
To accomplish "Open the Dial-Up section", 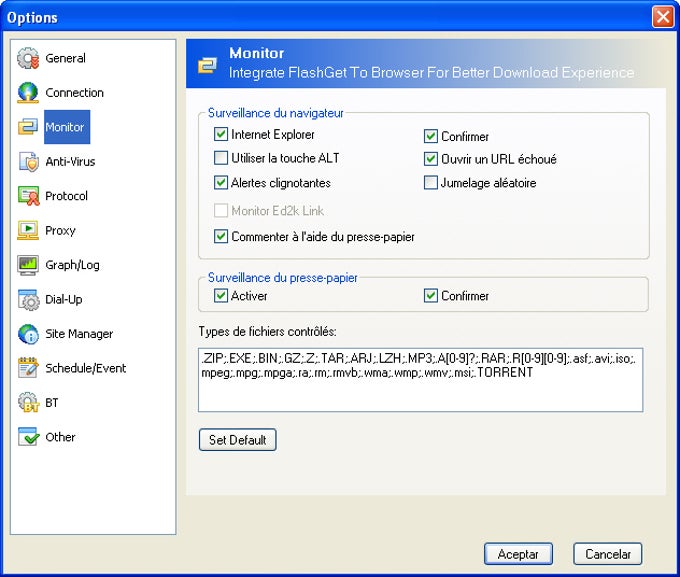I will coord(64,299).
